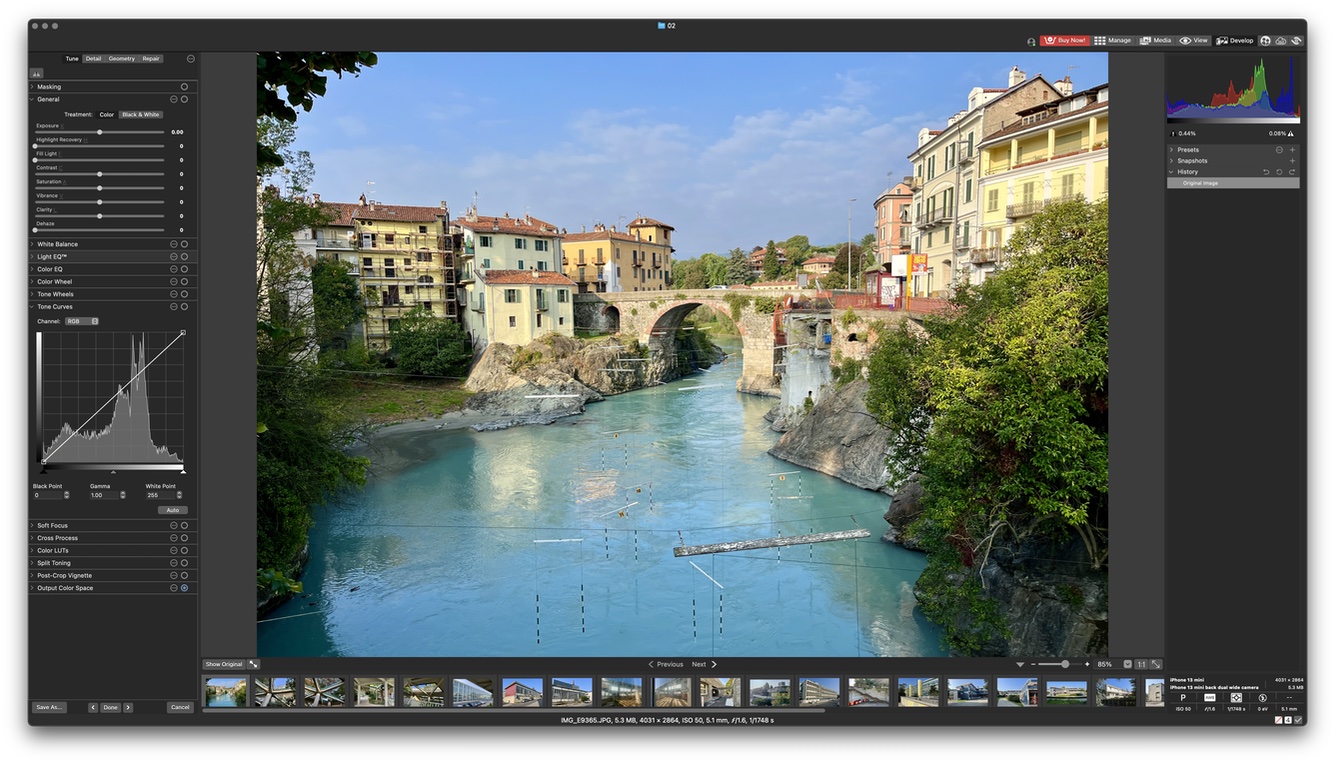Click the 1:1 actual size zoom button
Image resolution: width=1336 pixels, height=763 pixels.
1141,664
